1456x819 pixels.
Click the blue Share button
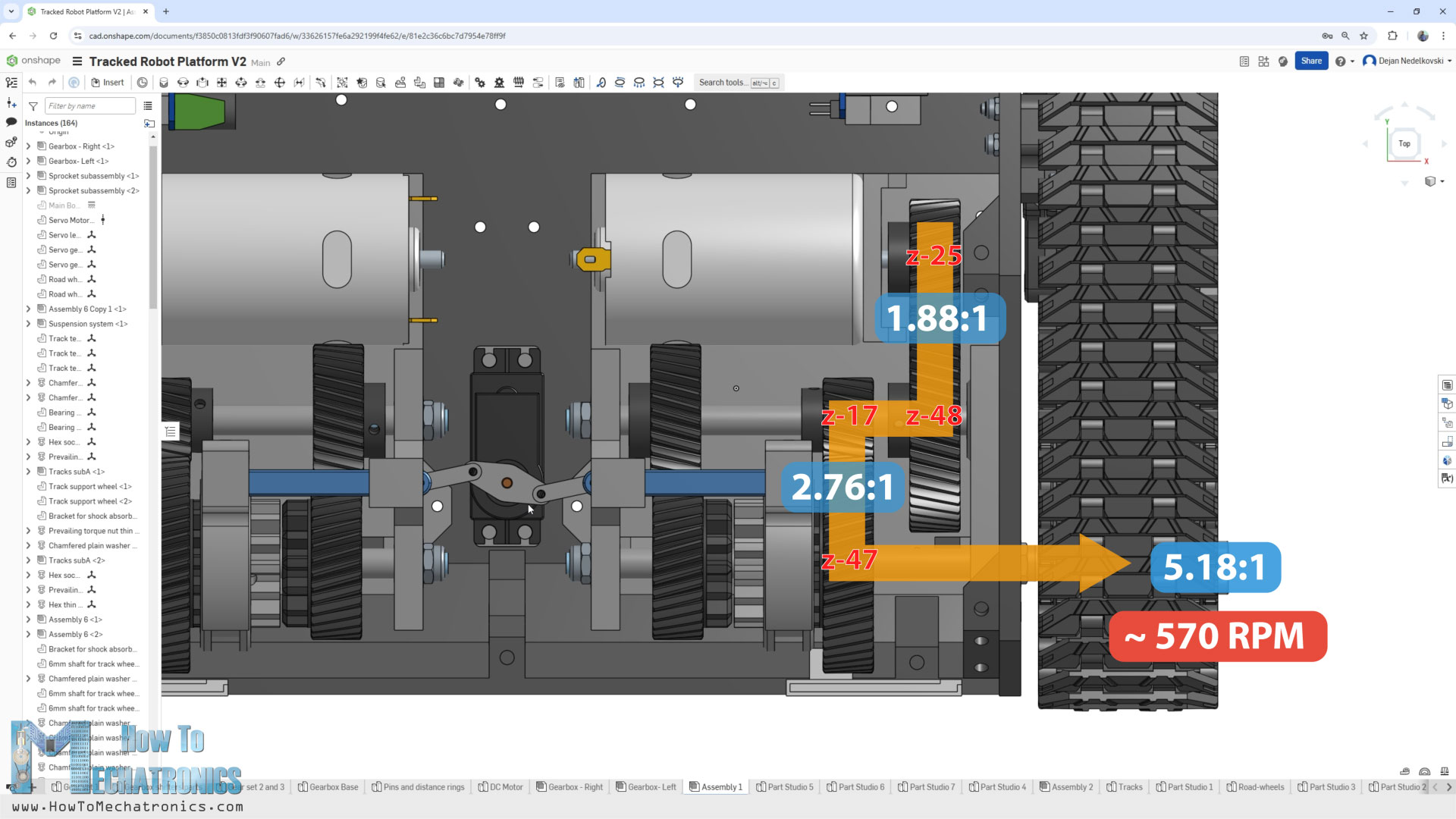point(1311,61)
